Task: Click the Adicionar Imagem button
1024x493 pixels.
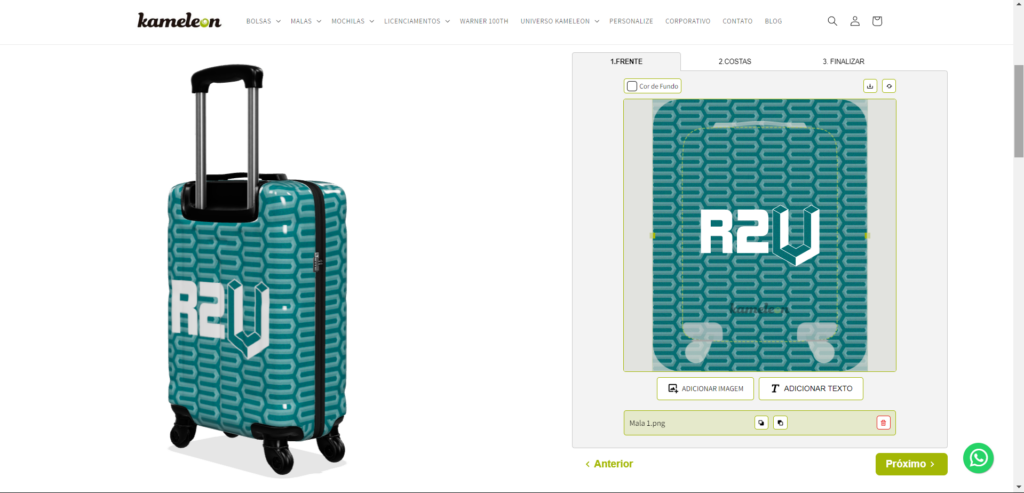Action: tap(705, 389)
